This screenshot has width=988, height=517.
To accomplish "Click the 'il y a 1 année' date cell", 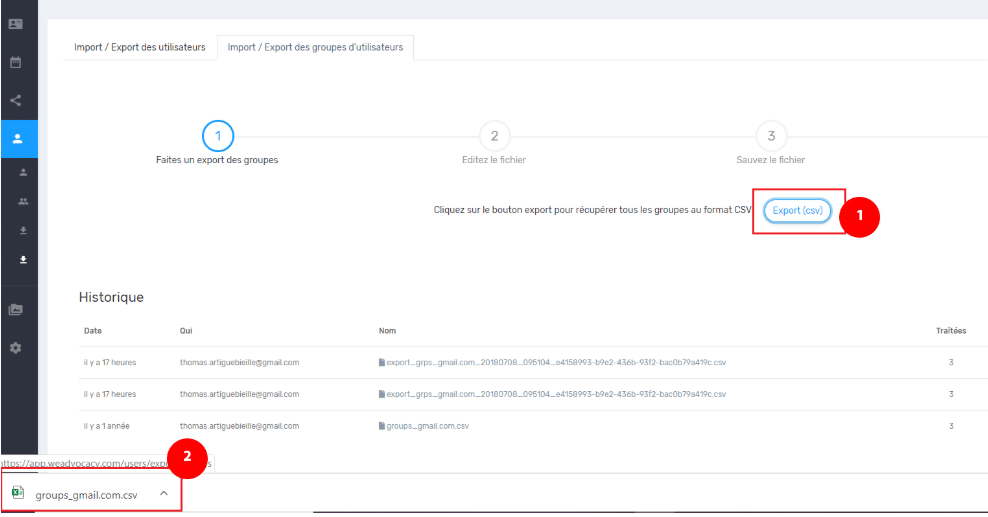I will (x=106, y=426).
